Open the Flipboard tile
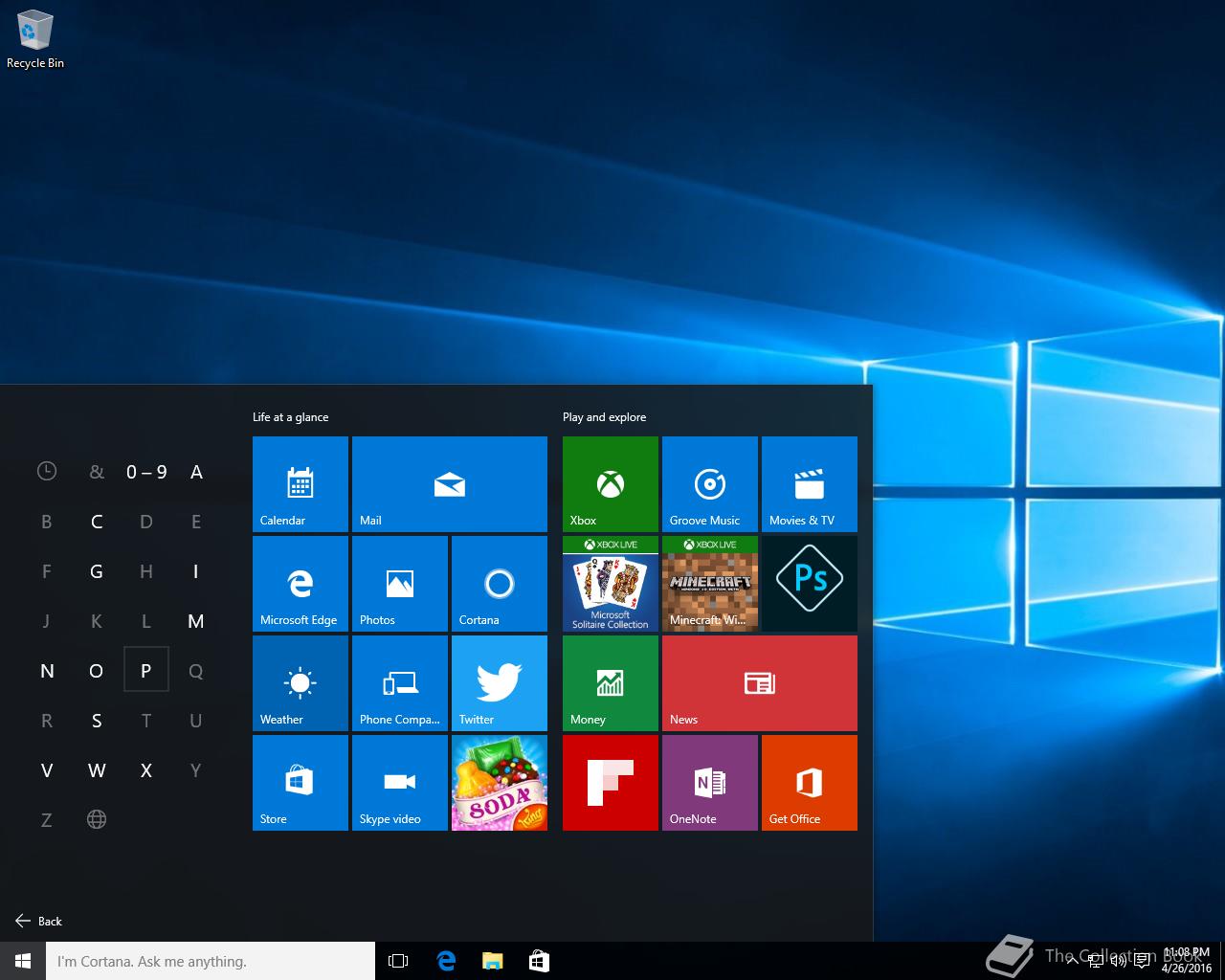Viewport: 1225px width, 980px height. (611, 783)
